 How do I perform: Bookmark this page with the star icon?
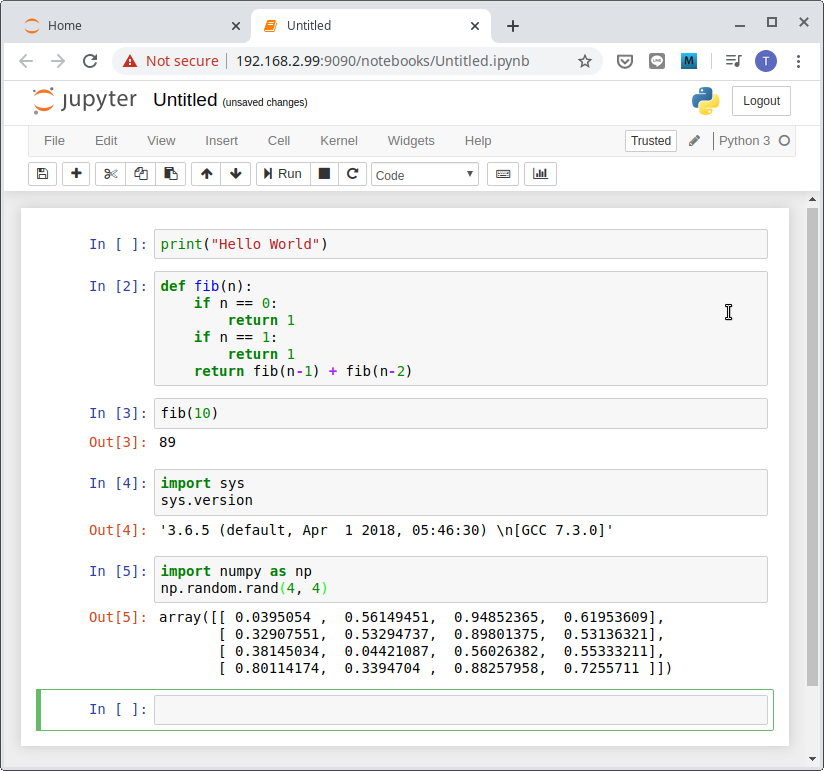pos(584,61)
